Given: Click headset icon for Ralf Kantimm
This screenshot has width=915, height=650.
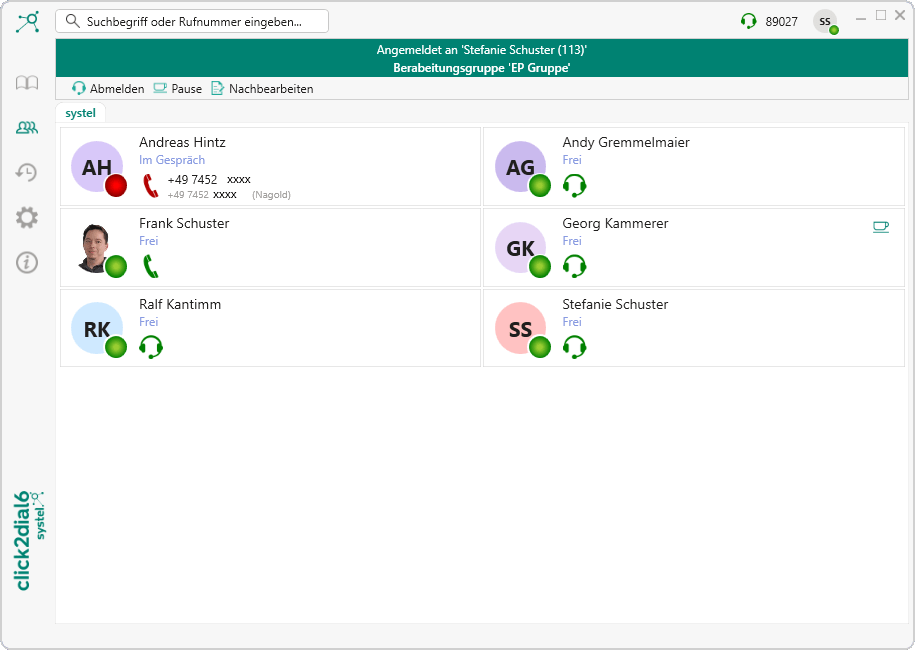Looking at the screenshot, I should [x=151, y=347].
